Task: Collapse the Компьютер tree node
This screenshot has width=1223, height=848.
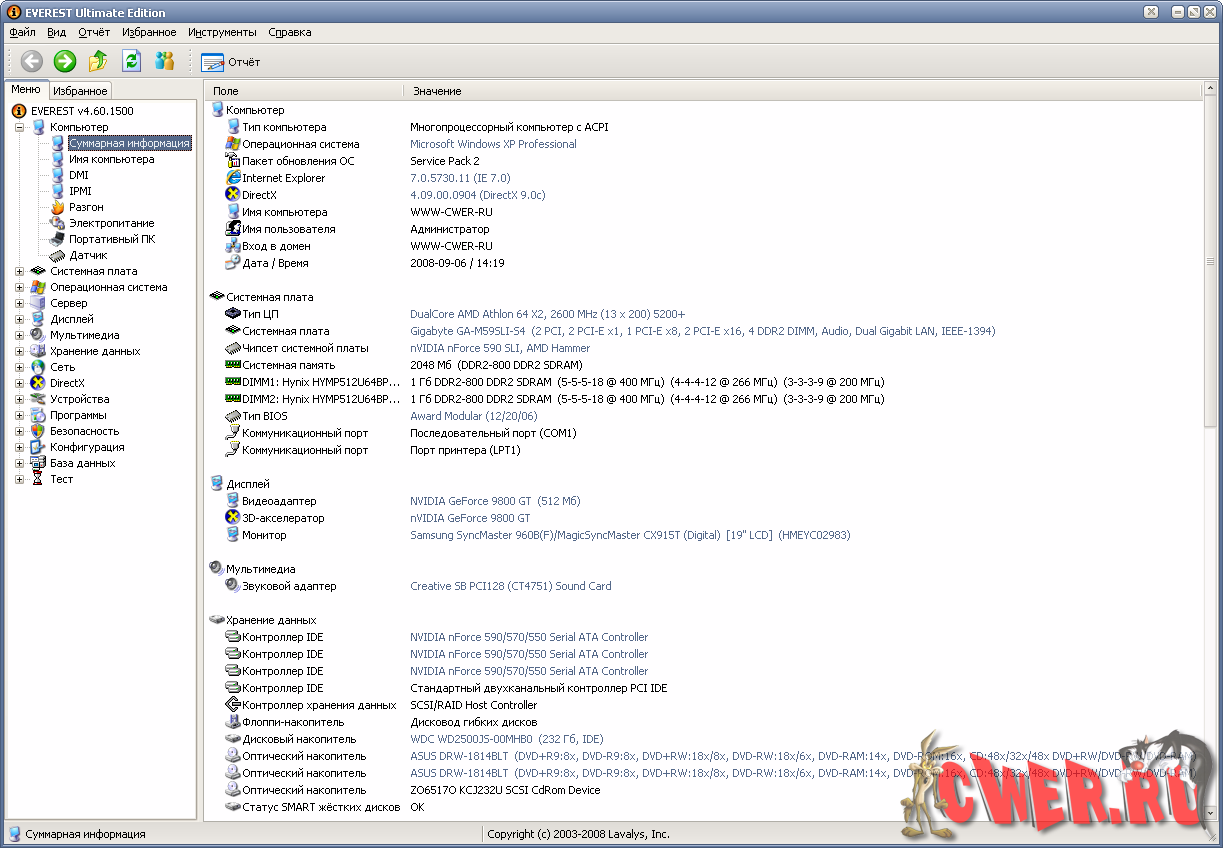Action: (x=19, y=127)
